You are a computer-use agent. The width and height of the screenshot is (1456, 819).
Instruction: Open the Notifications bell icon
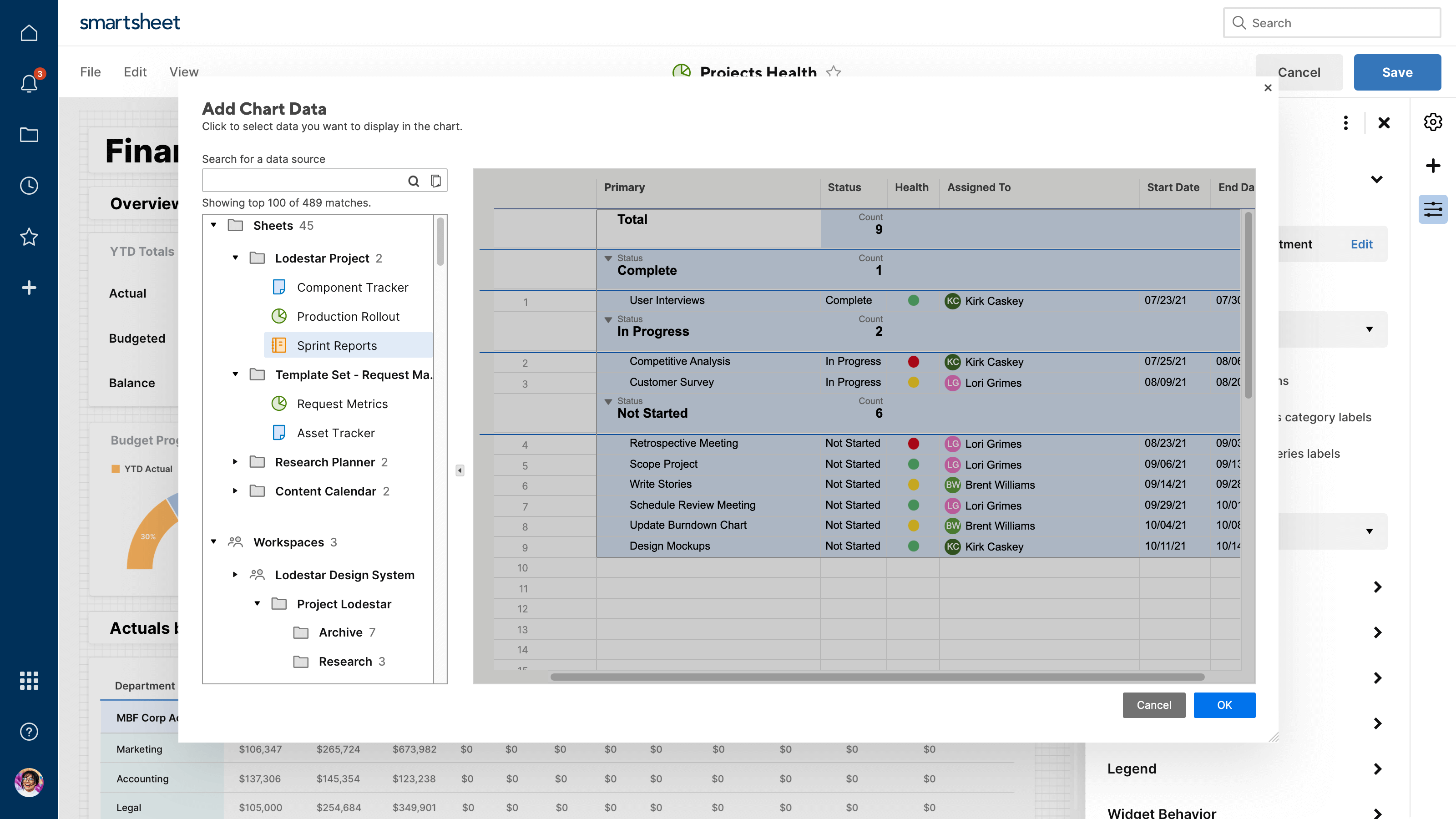pyautogui.click(x=29, y=84)
